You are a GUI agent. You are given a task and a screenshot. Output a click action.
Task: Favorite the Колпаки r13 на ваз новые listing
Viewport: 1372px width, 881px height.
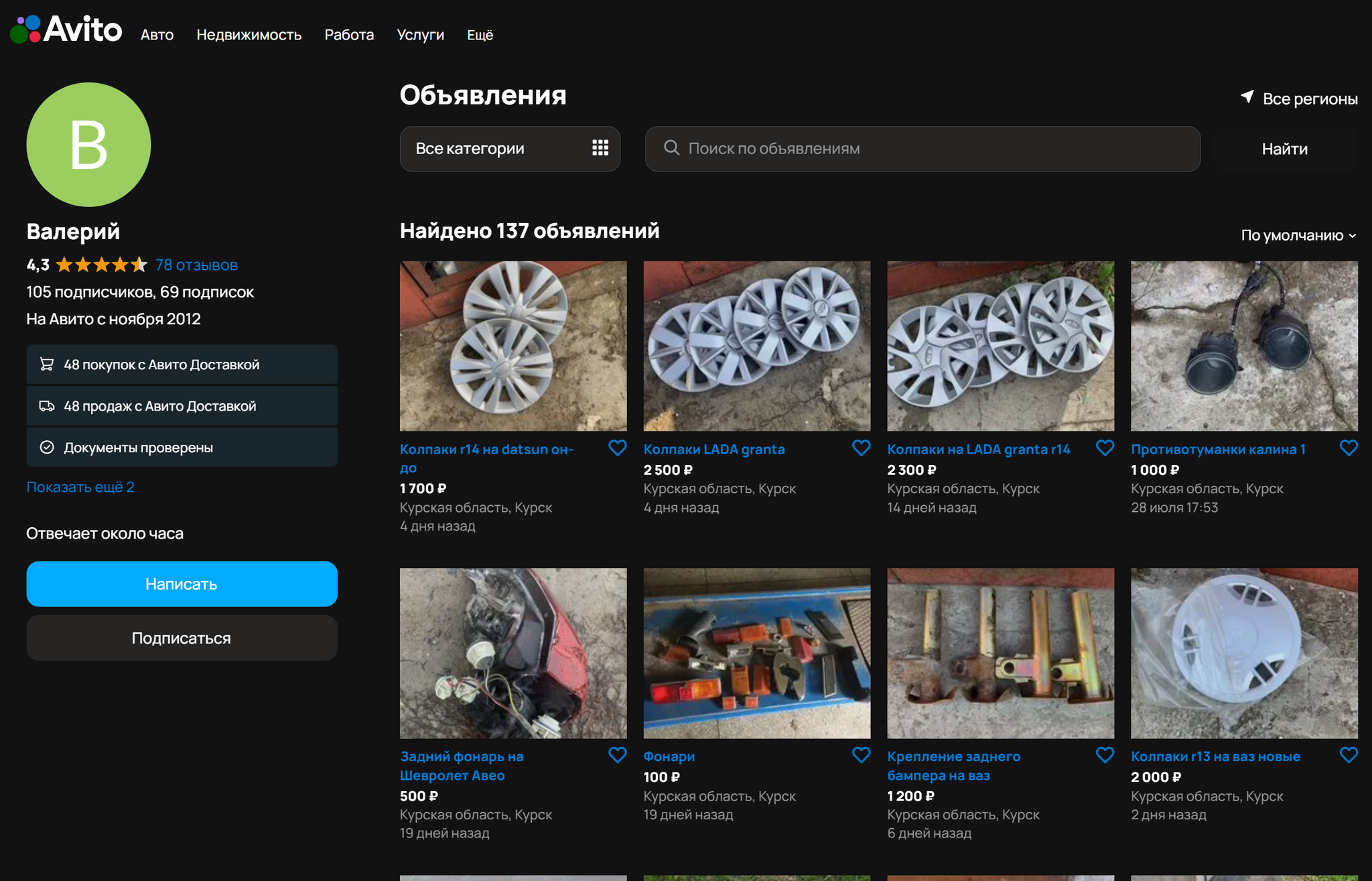pos(1349,755)
